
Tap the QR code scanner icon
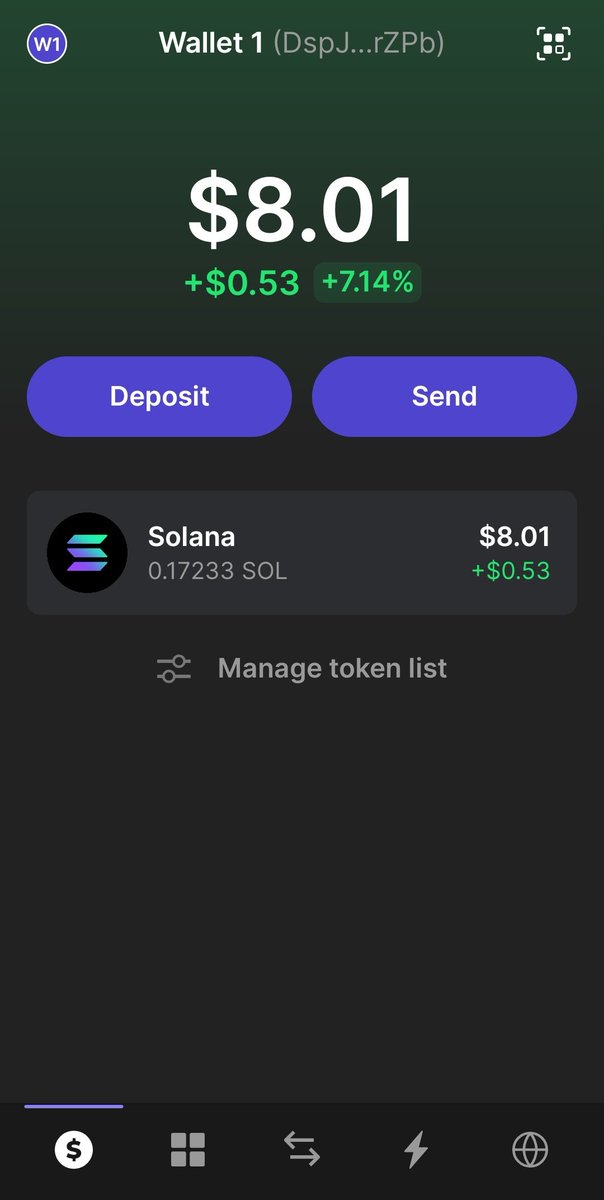click(554, 44)
